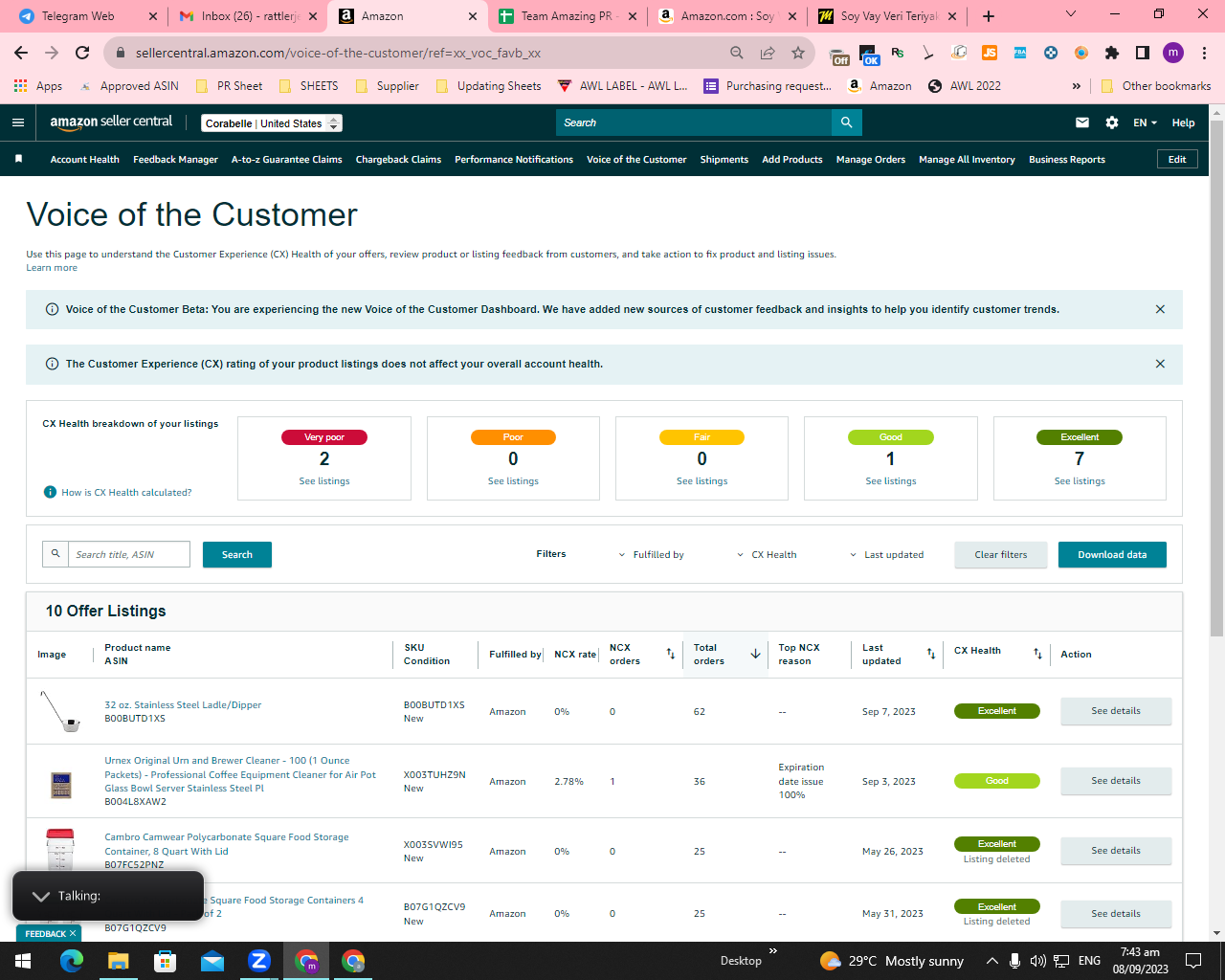Viewport: 1225px width, 980px height.
Task: Dismiss the Voice of the Customer Beta banner
Action: tap(1160, 309)
